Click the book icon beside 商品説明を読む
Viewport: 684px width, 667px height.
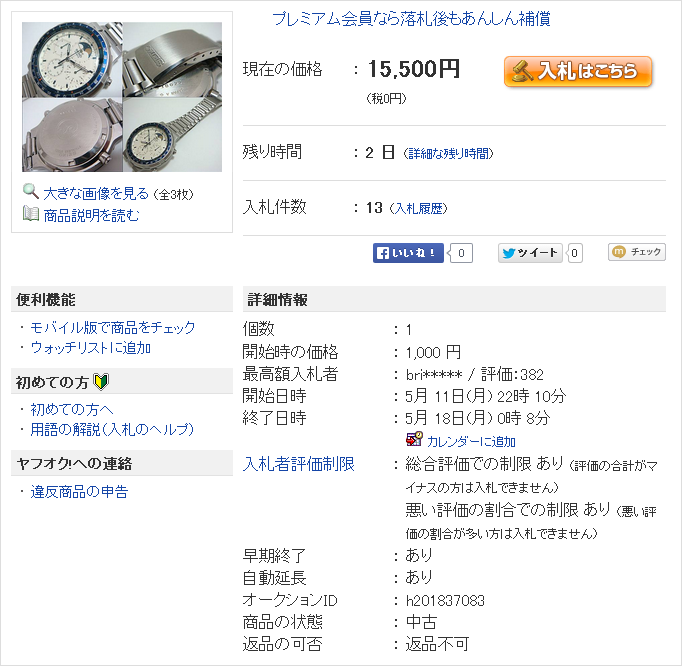31,214
